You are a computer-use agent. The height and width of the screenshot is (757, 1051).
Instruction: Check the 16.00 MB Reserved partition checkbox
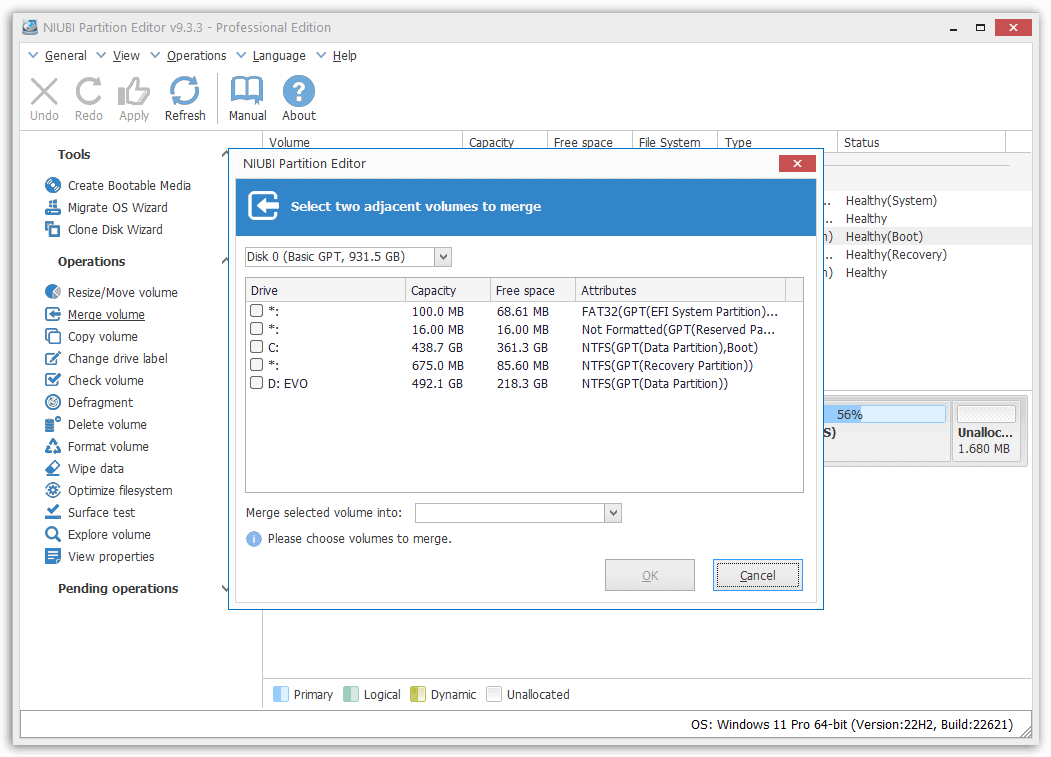pyautogui.click(x=256, y=329)
